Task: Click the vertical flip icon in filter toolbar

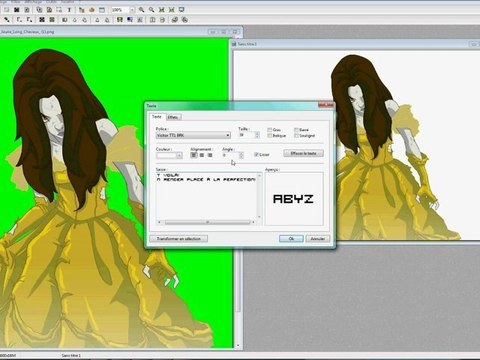Action: pos(162,20)
